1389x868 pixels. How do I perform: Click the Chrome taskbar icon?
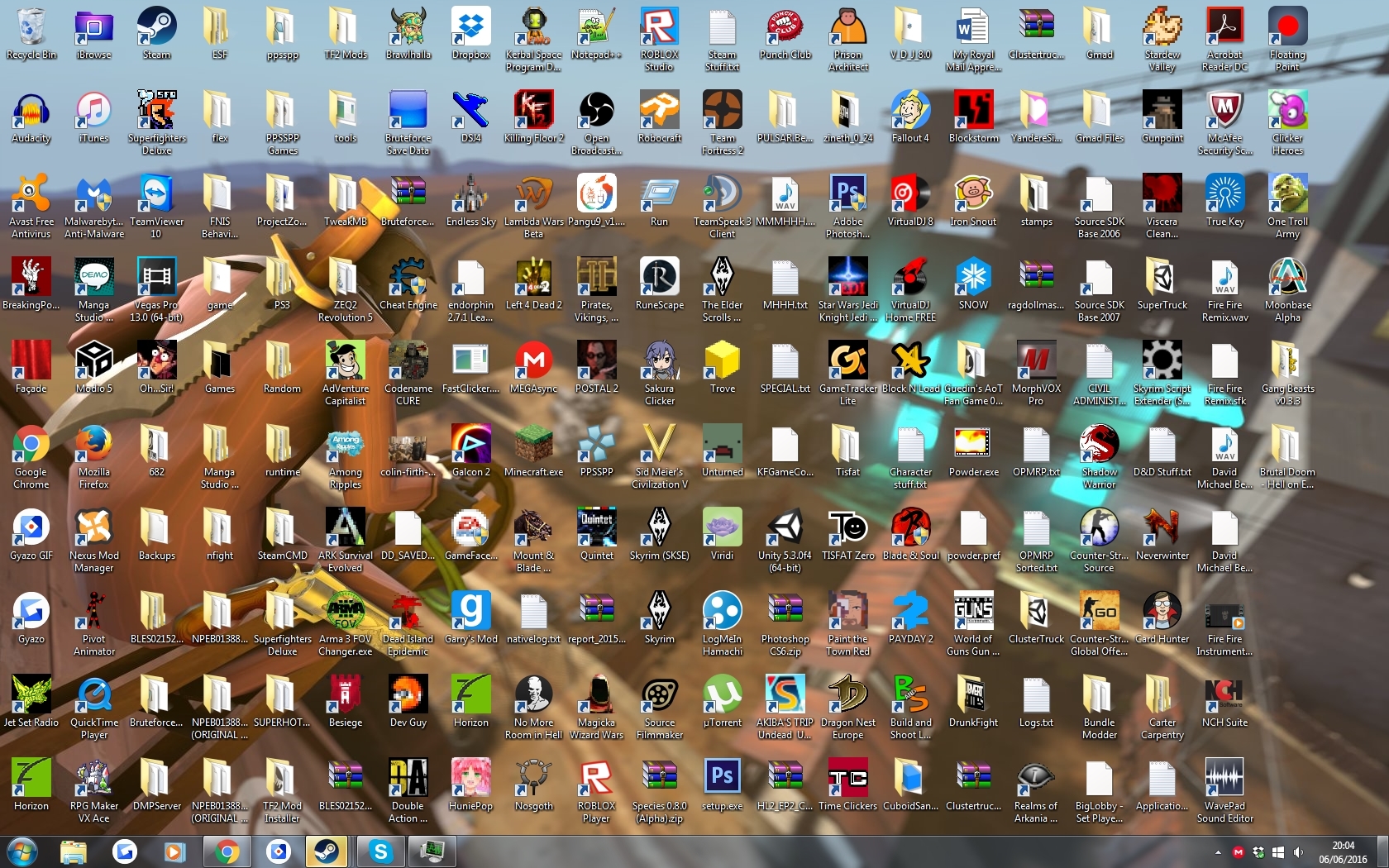pyautogui.click(x=227, y=851)
